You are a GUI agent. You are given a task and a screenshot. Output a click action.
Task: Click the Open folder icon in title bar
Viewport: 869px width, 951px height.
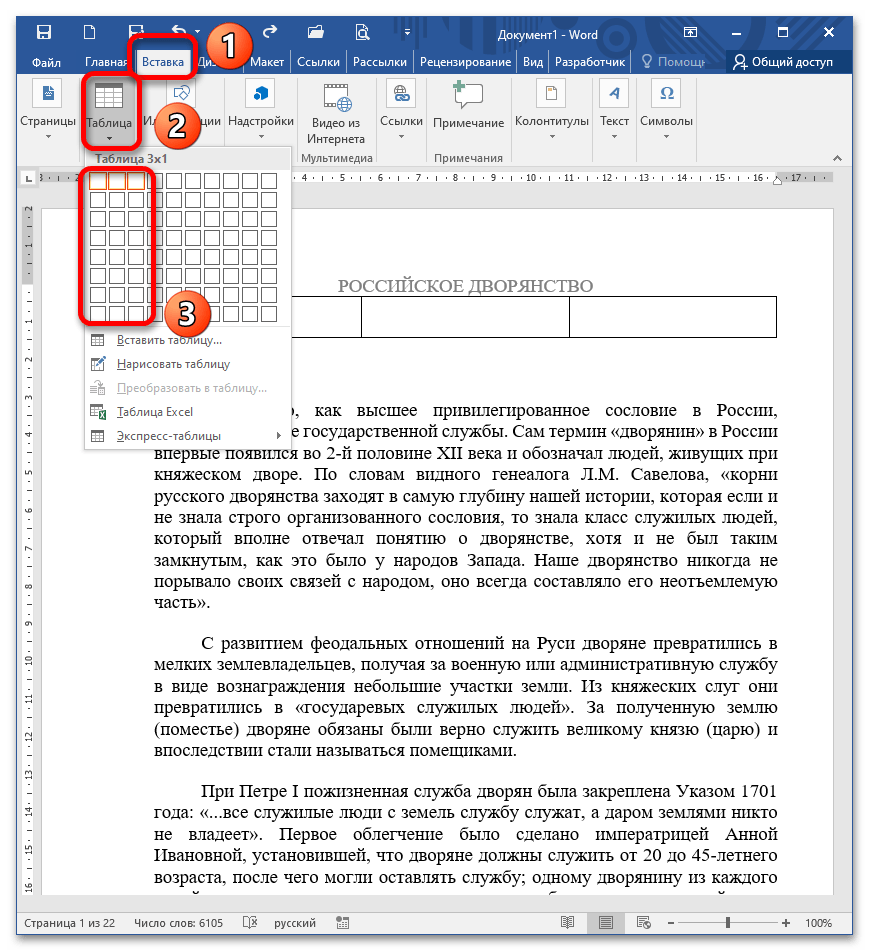[315, 32]
